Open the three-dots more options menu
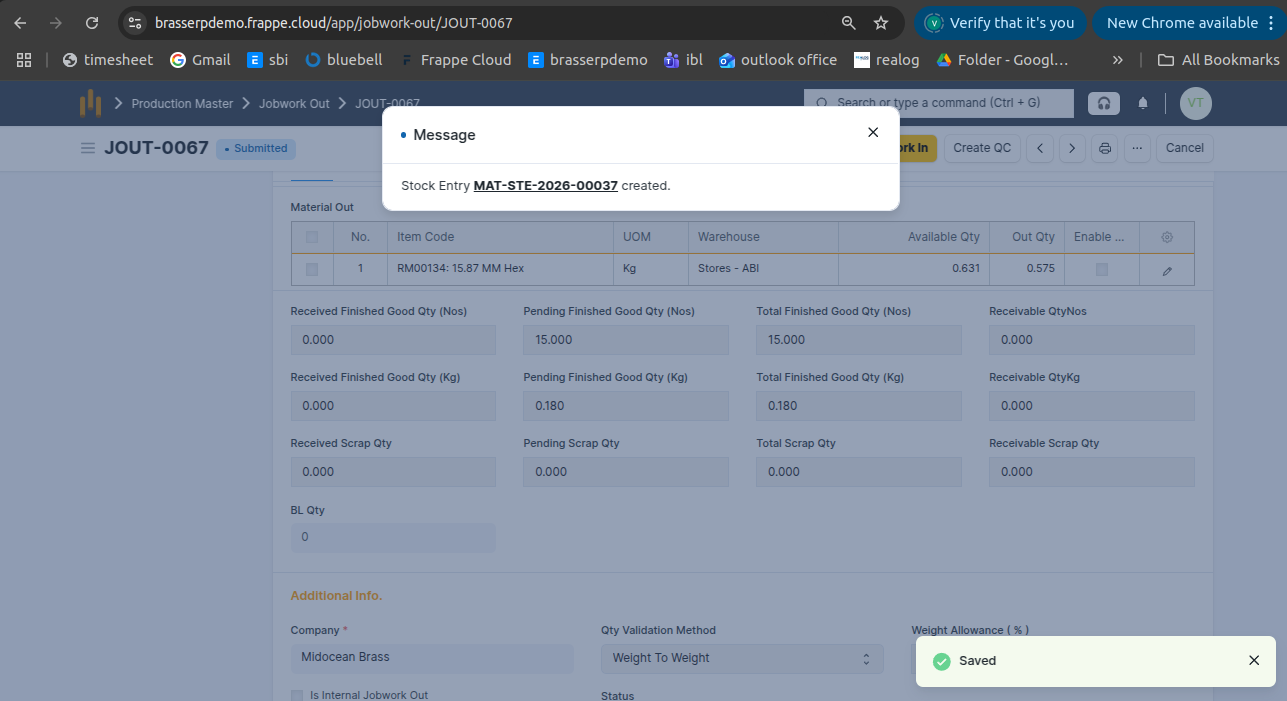 click(x=1136, y=148)
